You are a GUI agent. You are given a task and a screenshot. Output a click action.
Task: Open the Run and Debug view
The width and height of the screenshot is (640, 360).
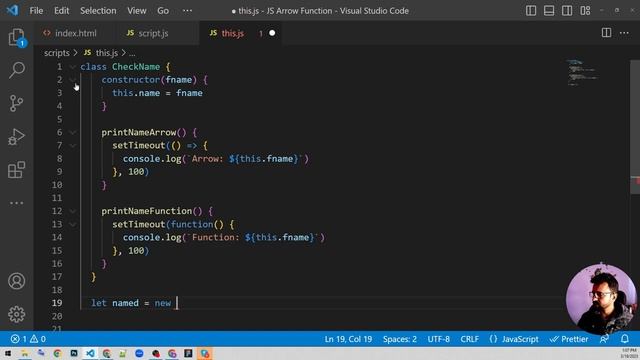click(16, 137)
